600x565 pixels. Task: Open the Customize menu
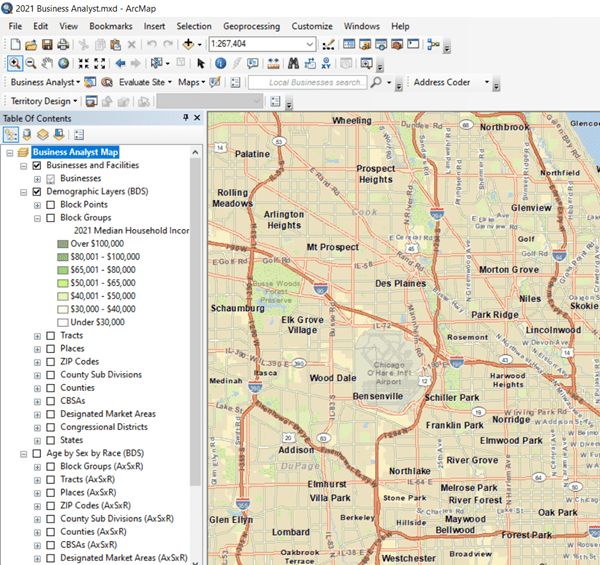click(x=312, y=26)
